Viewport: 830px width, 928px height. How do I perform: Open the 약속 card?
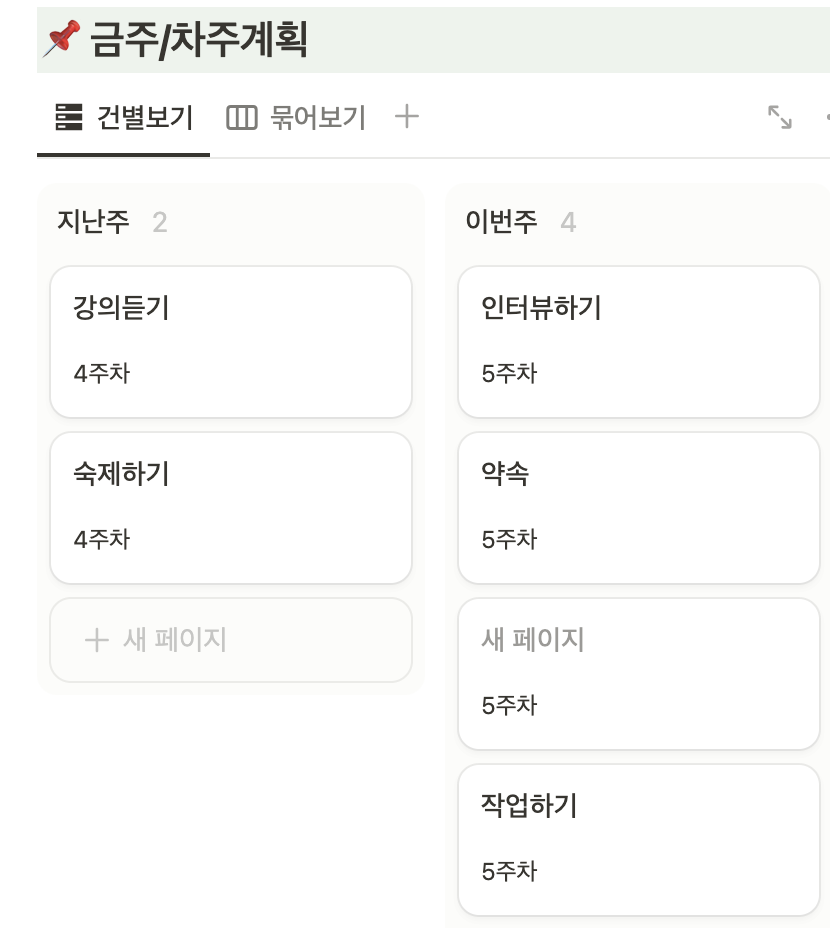(637, 505)
